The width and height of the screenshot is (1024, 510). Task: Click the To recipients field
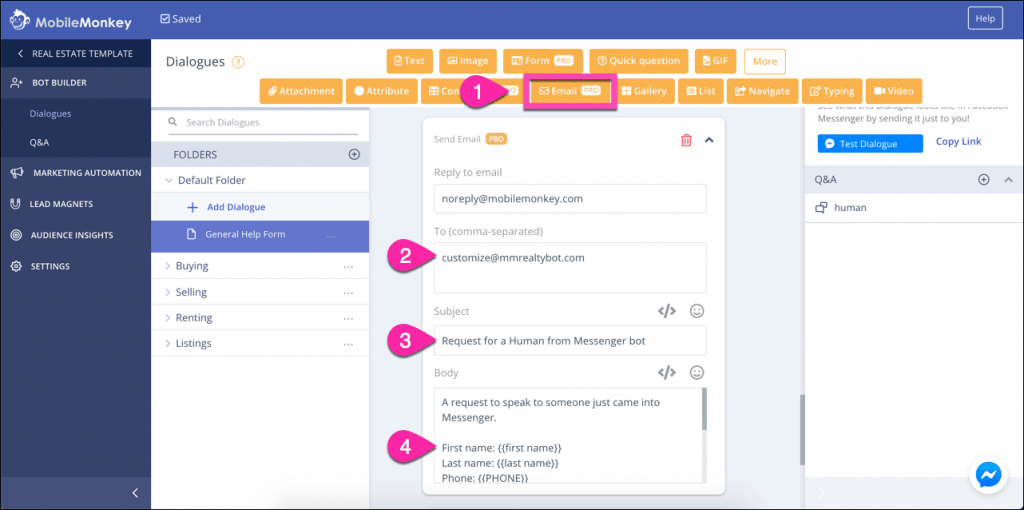point(570,268)
